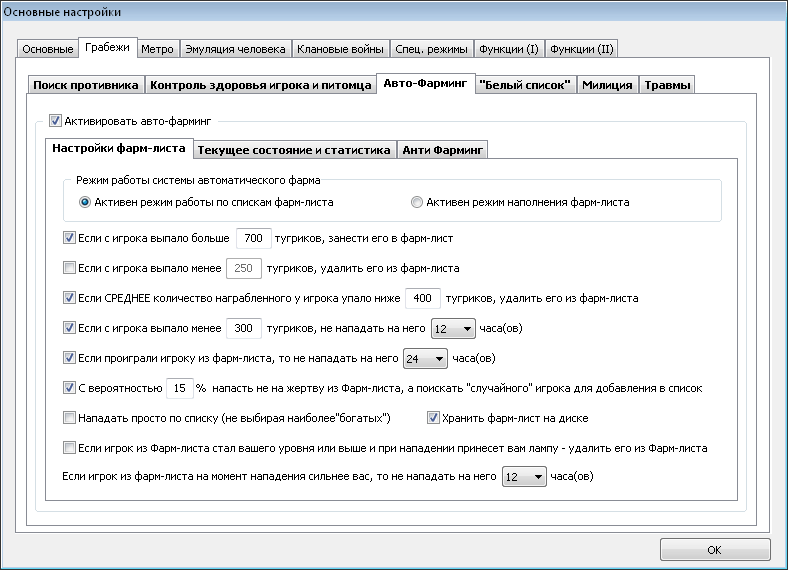Enable checkbox for removal below 250 тугриков
Image resolution: width=788 pixels, height=570 pixels.
pos(69,268)
